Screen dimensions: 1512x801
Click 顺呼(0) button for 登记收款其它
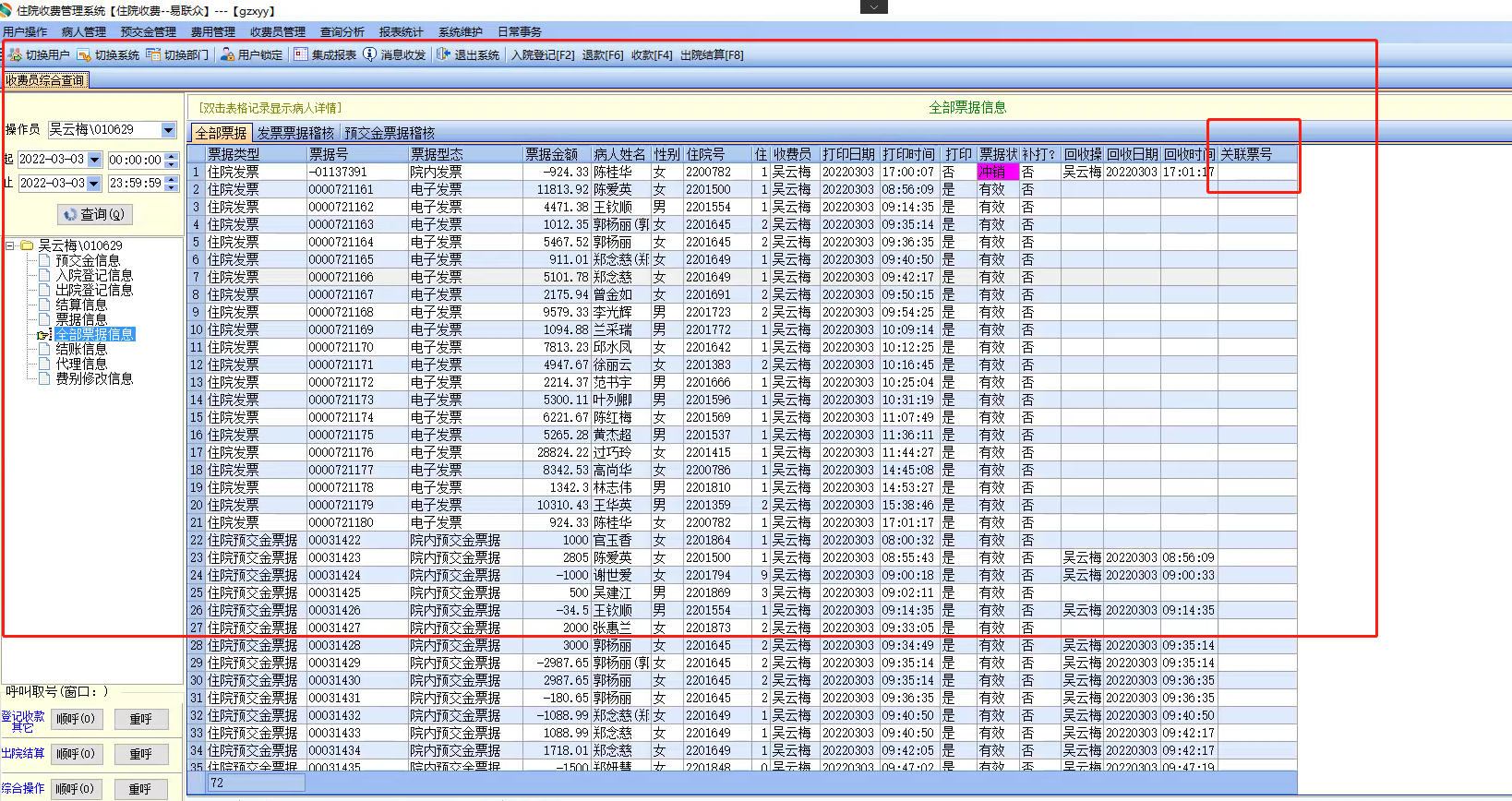[x=77, y=719]
